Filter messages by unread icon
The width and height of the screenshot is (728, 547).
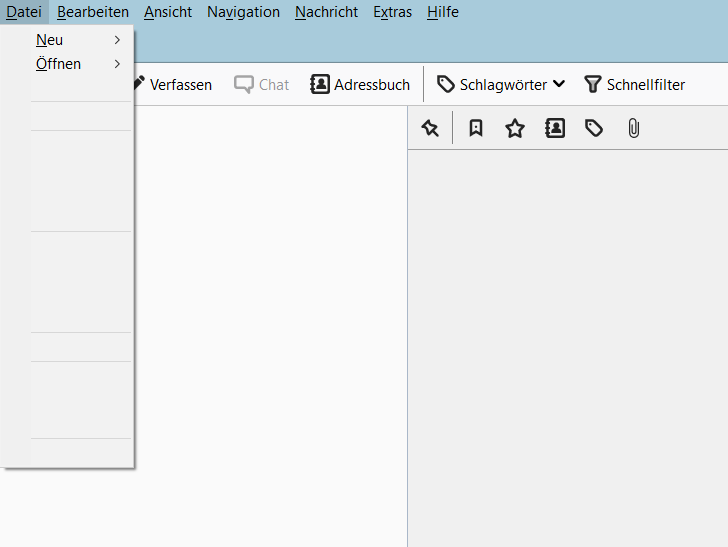(x=476, y=128)
